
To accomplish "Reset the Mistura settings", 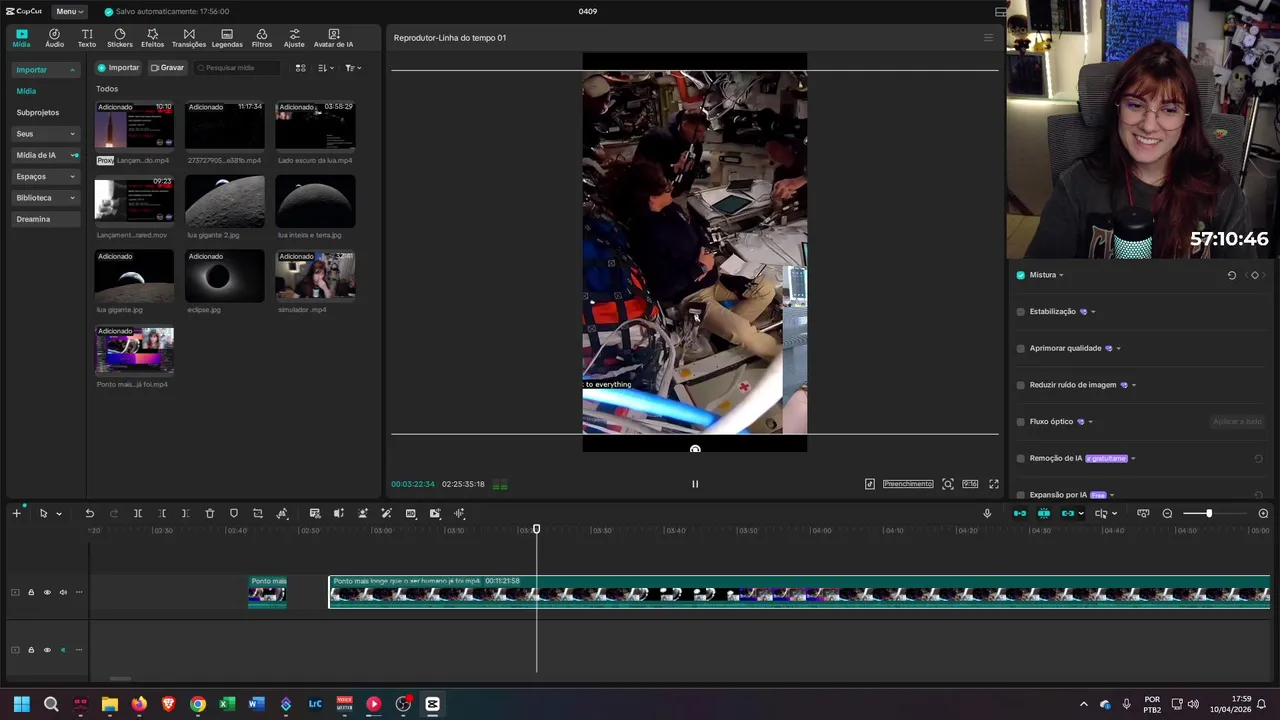I will tap(1231, 275).
